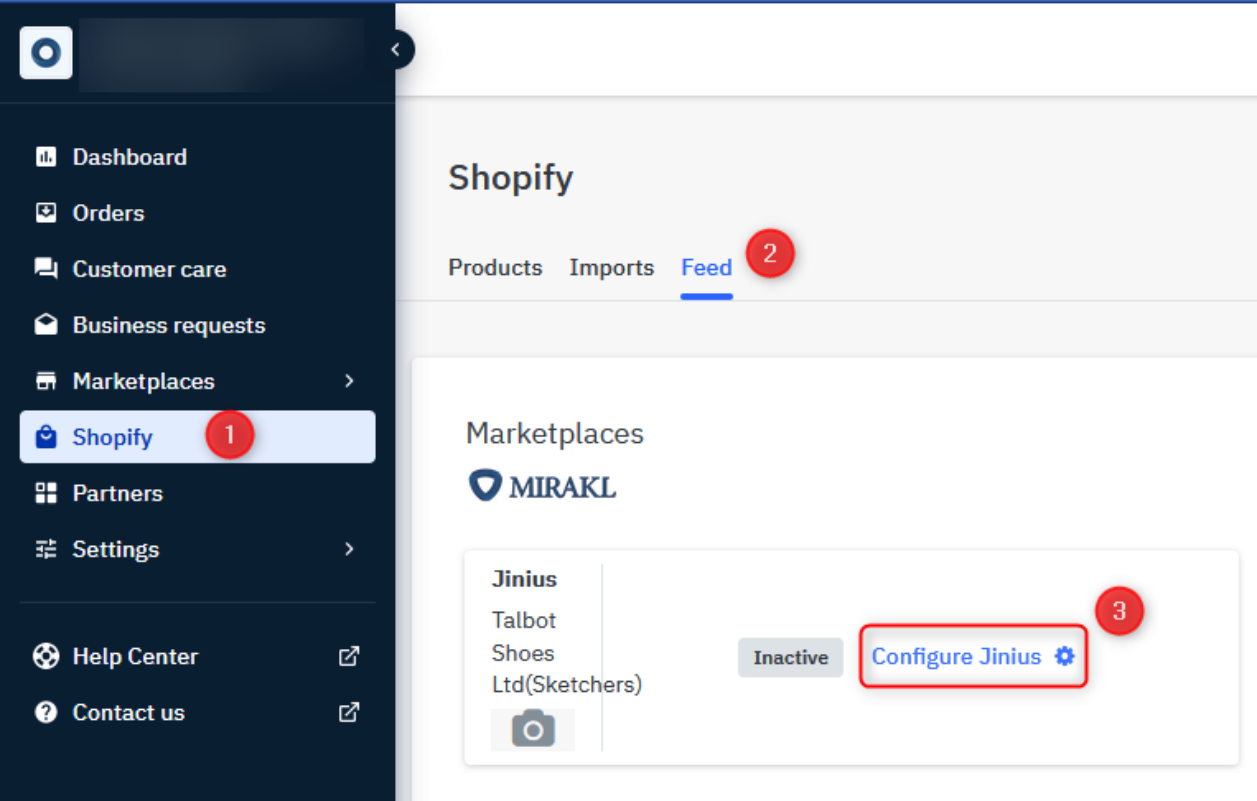Go to Orders in the sidebar
Viewport: 1257px width, 801px height.
point(108,213)
